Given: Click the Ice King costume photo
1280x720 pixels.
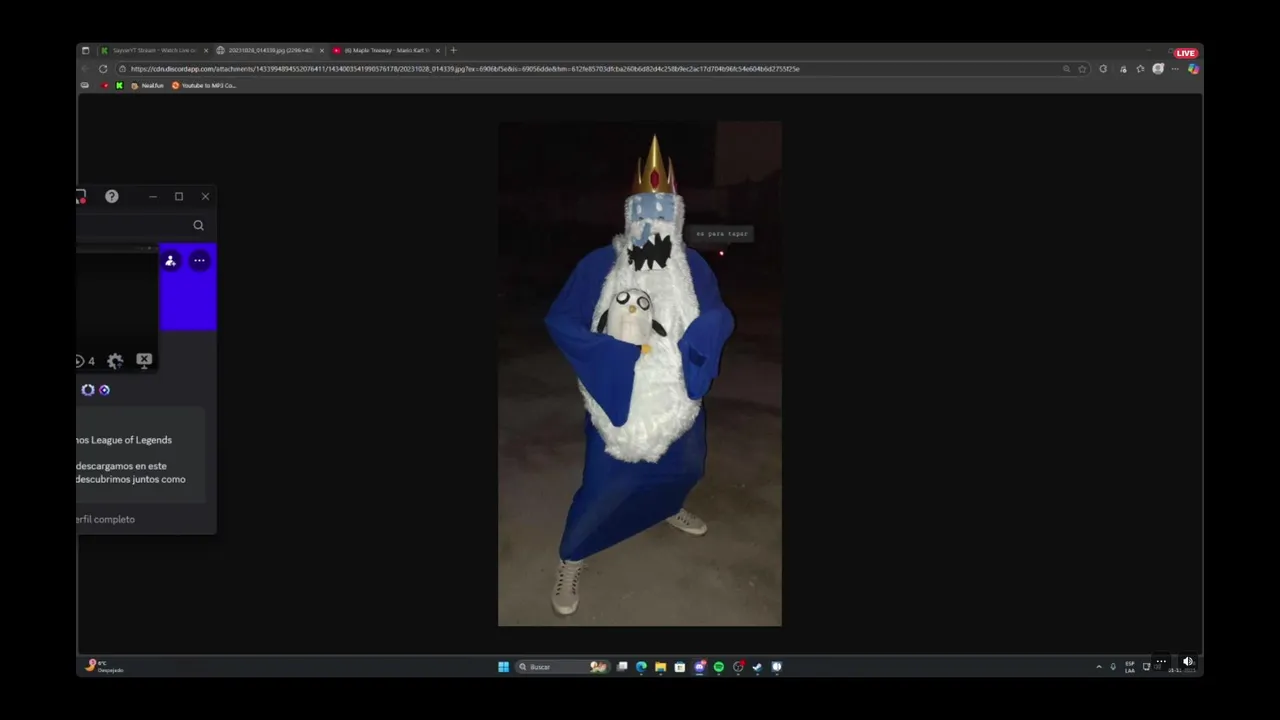Looking at the screenshot, I should [x=640, y=374].
